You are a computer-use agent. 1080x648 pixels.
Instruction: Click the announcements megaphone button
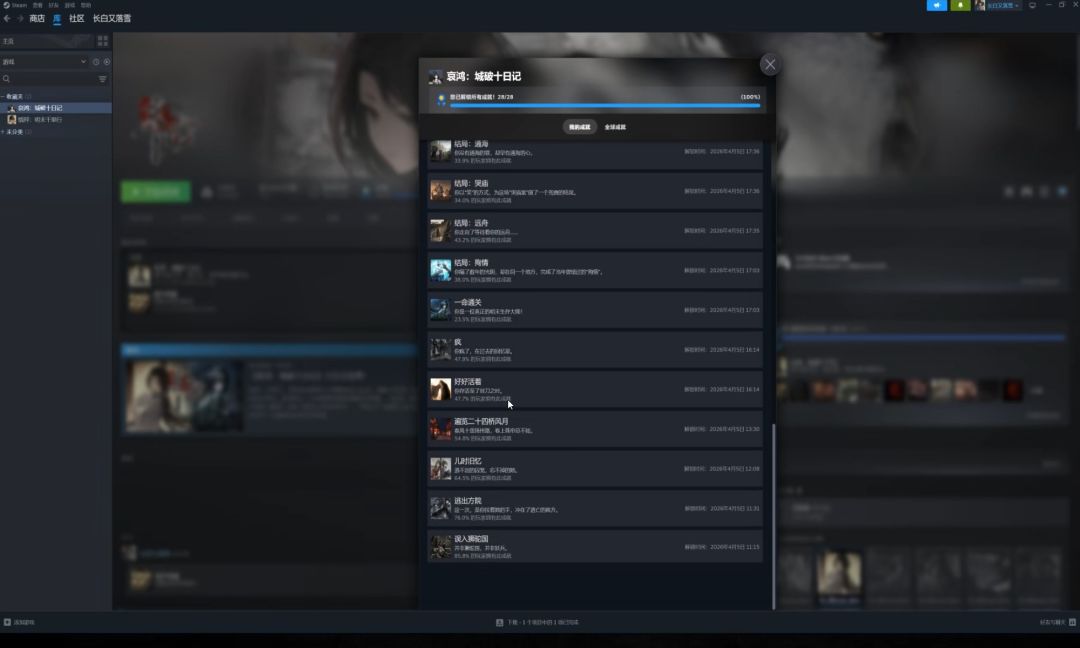pos(937,5)
